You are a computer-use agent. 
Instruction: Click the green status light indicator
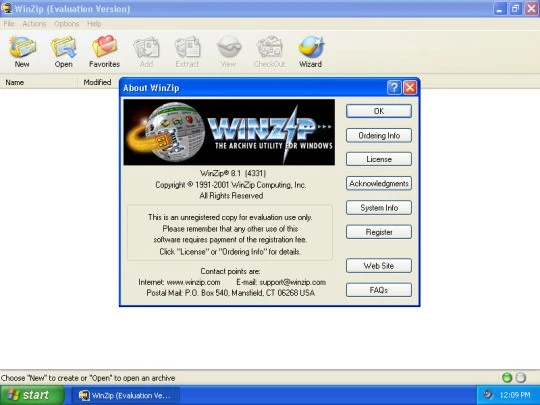click(x=507, y=378)
